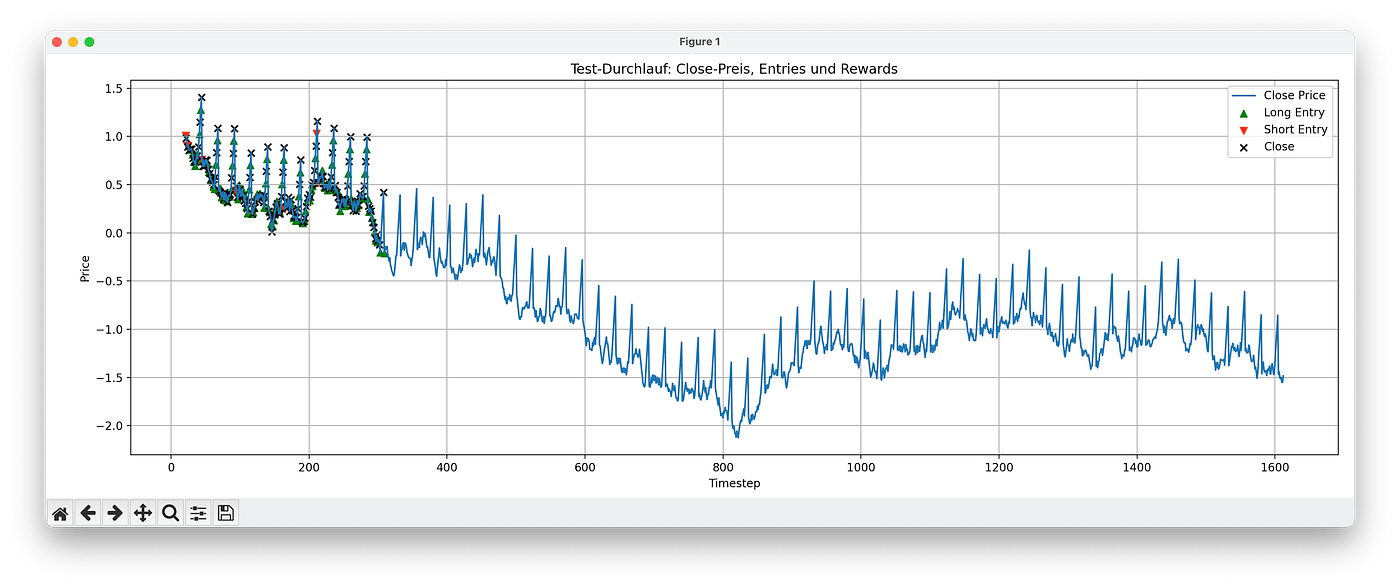Click the x-axis tick label 800
The width and height of the screenshot is (1400, 587).
[723, 466]
